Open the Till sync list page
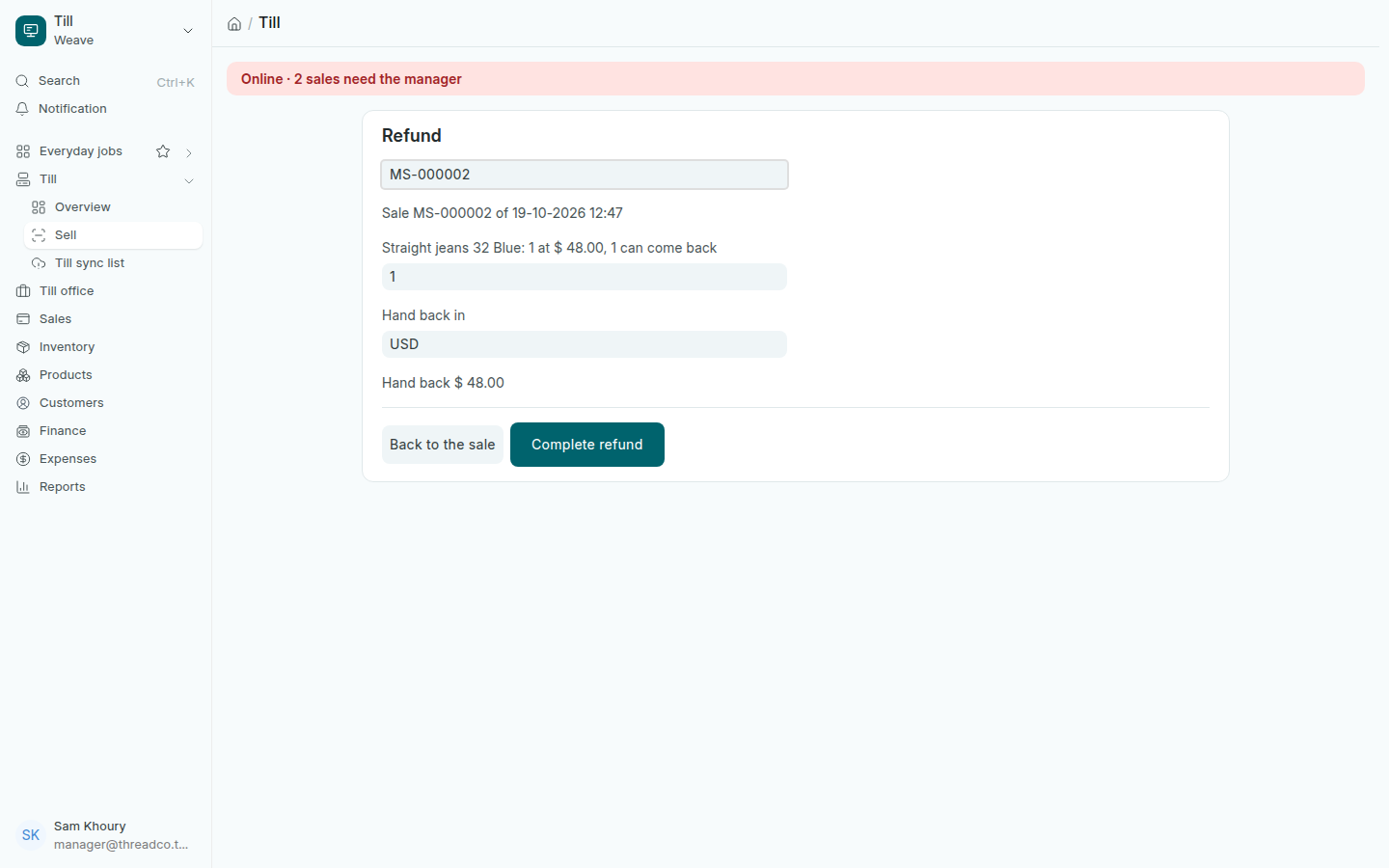 point(113,263)
